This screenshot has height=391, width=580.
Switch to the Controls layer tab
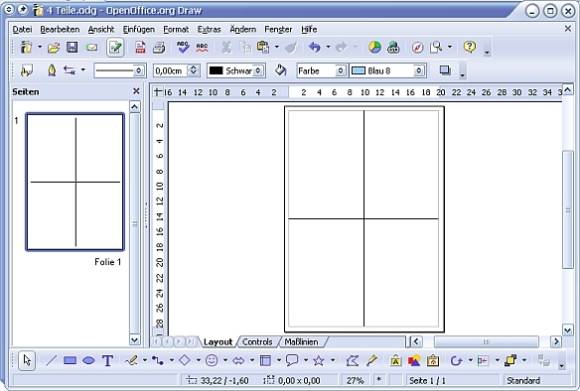(257, 342)
